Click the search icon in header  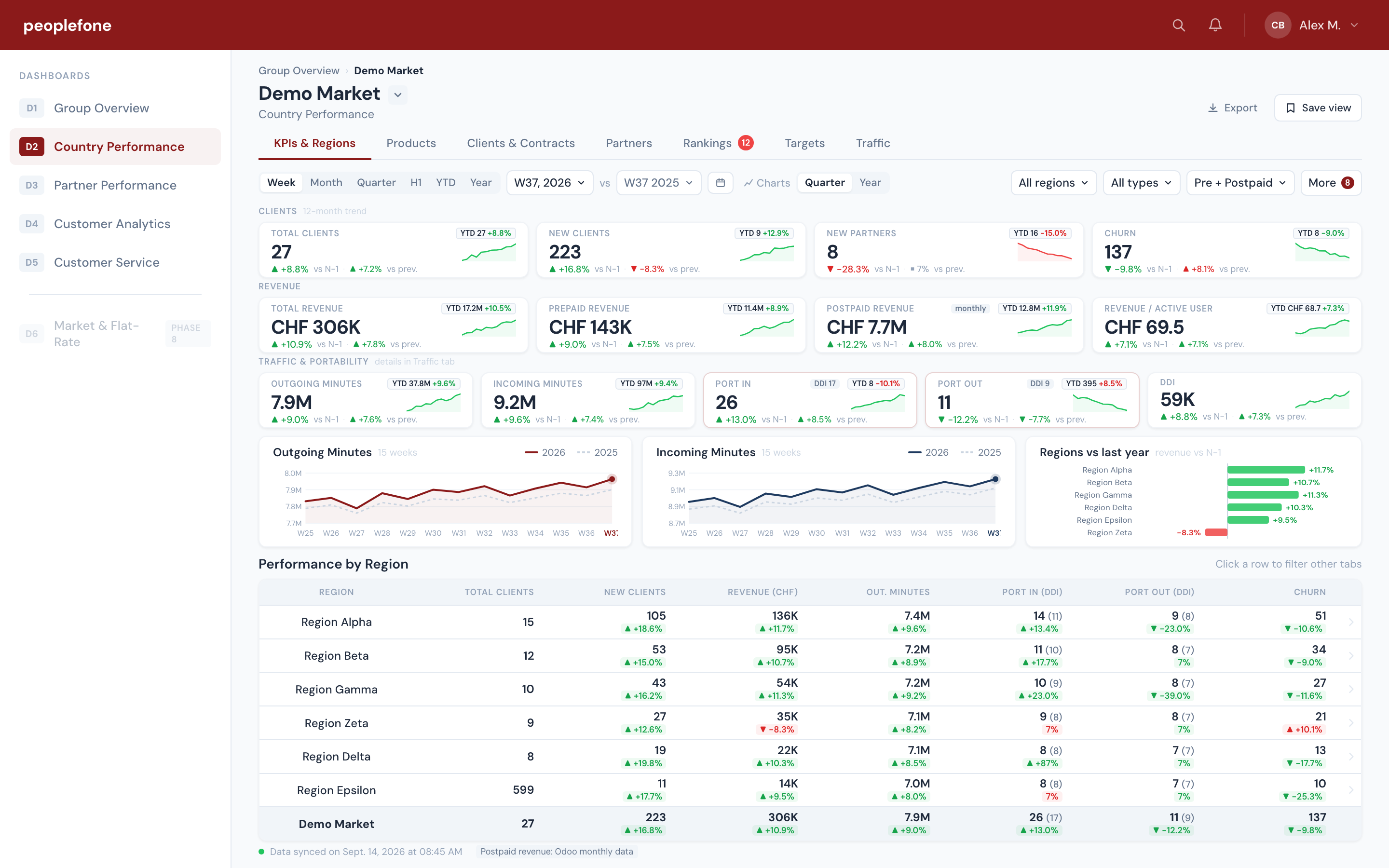tap(1178, 25)
